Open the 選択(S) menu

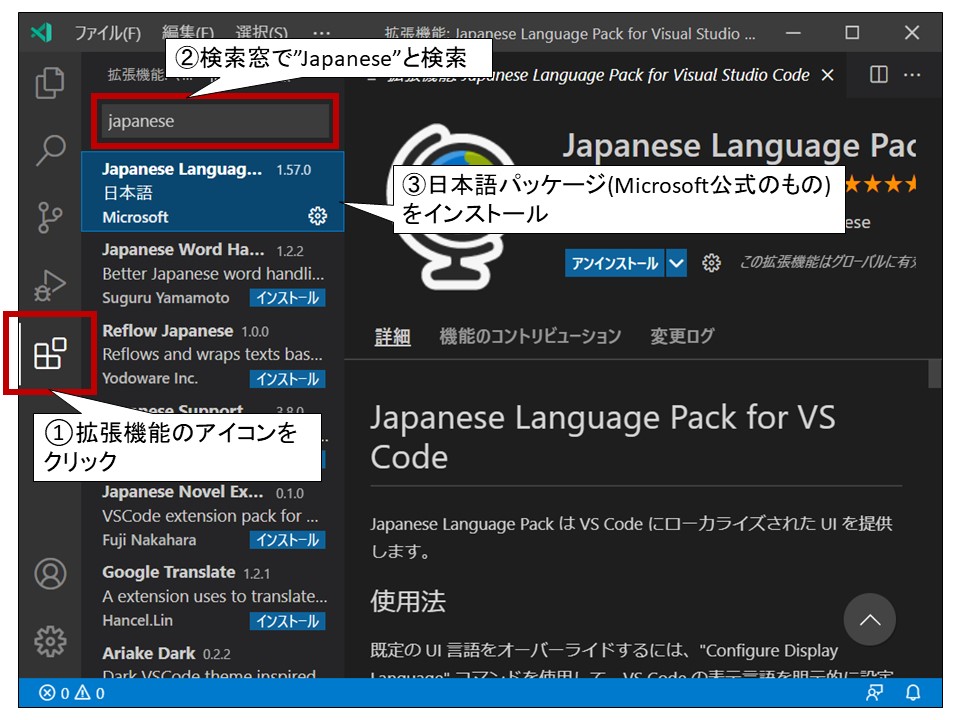(x=261, y=32)
